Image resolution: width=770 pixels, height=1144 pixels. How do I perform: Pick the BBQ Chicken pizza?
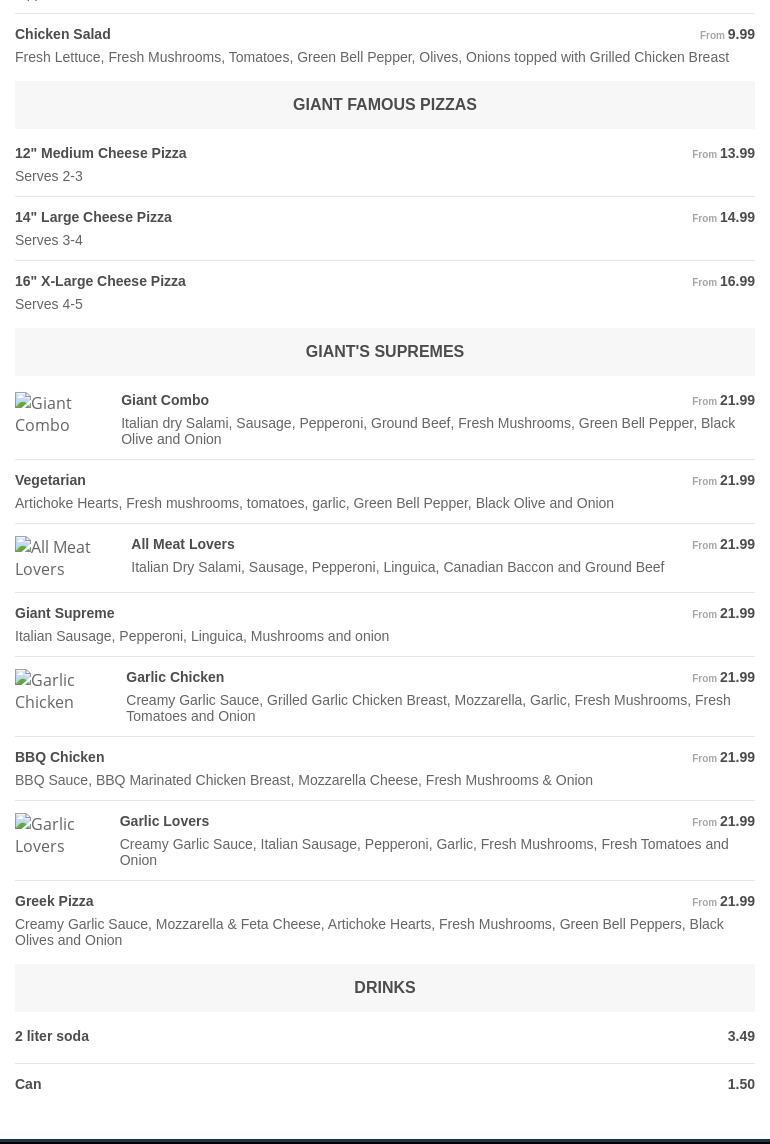click(60, 757)
